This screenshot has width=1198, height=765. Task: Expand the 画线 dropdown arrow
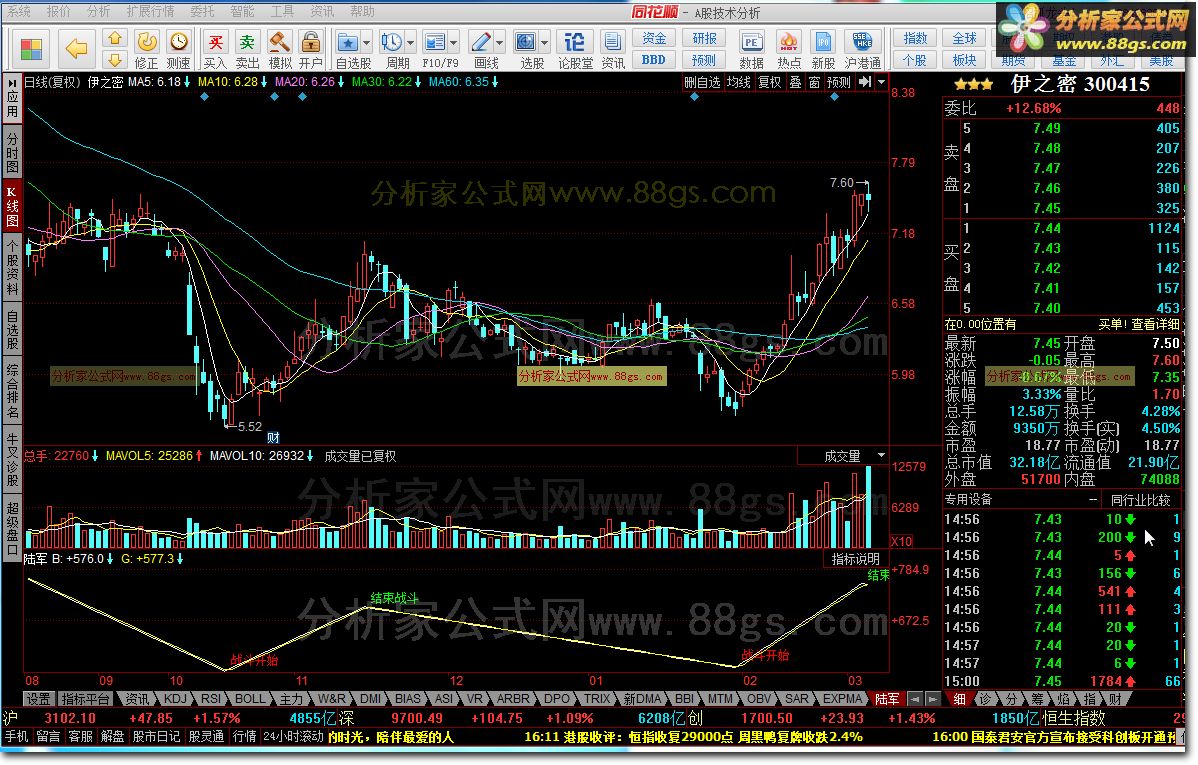(500, 43)
